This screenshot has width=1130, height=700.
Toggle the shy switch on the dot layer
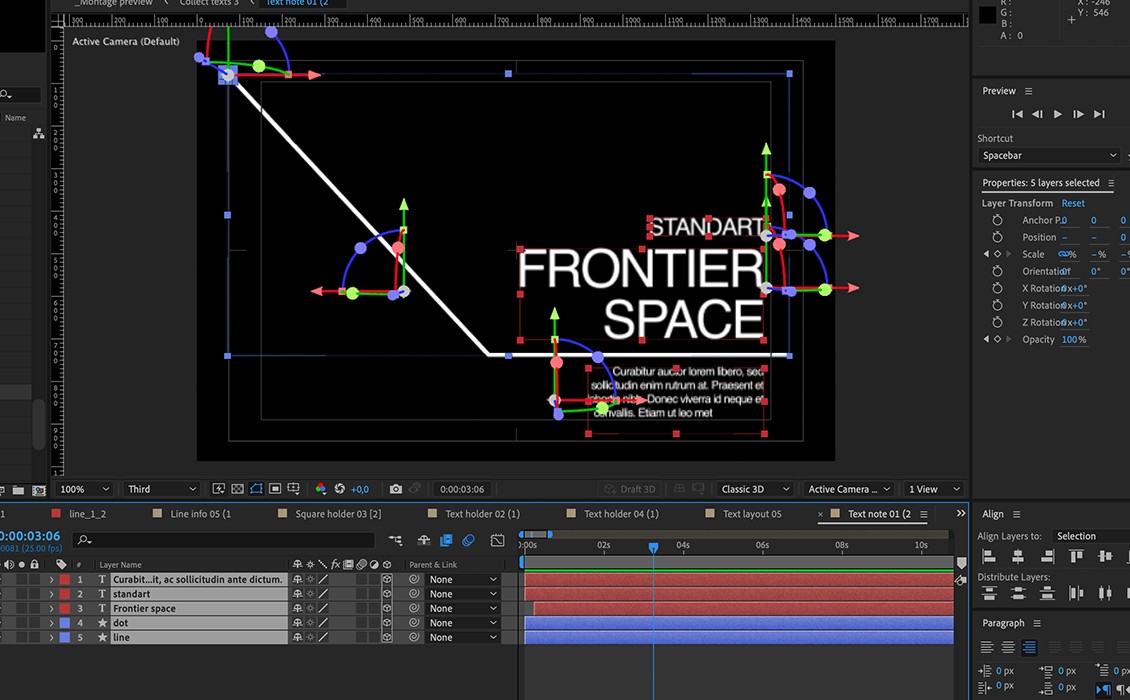[x=297, y=623]
